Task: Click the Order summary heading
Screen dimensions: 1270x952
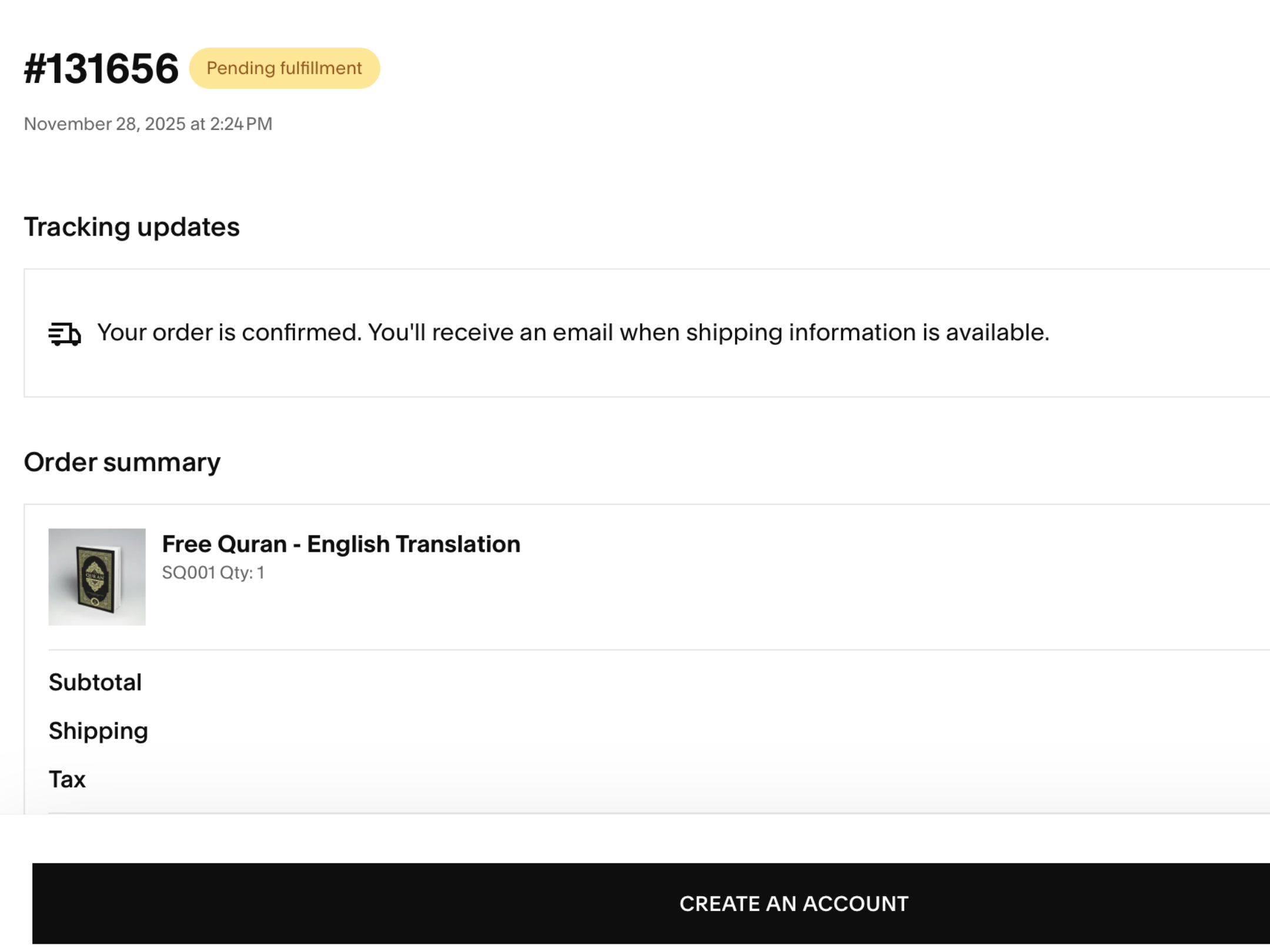Action: point(122,462)
